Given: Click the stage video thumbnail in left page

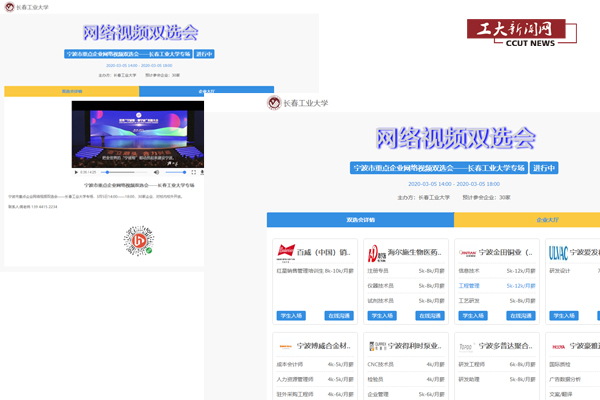Looking at the screenshot, I should [138, 134].
